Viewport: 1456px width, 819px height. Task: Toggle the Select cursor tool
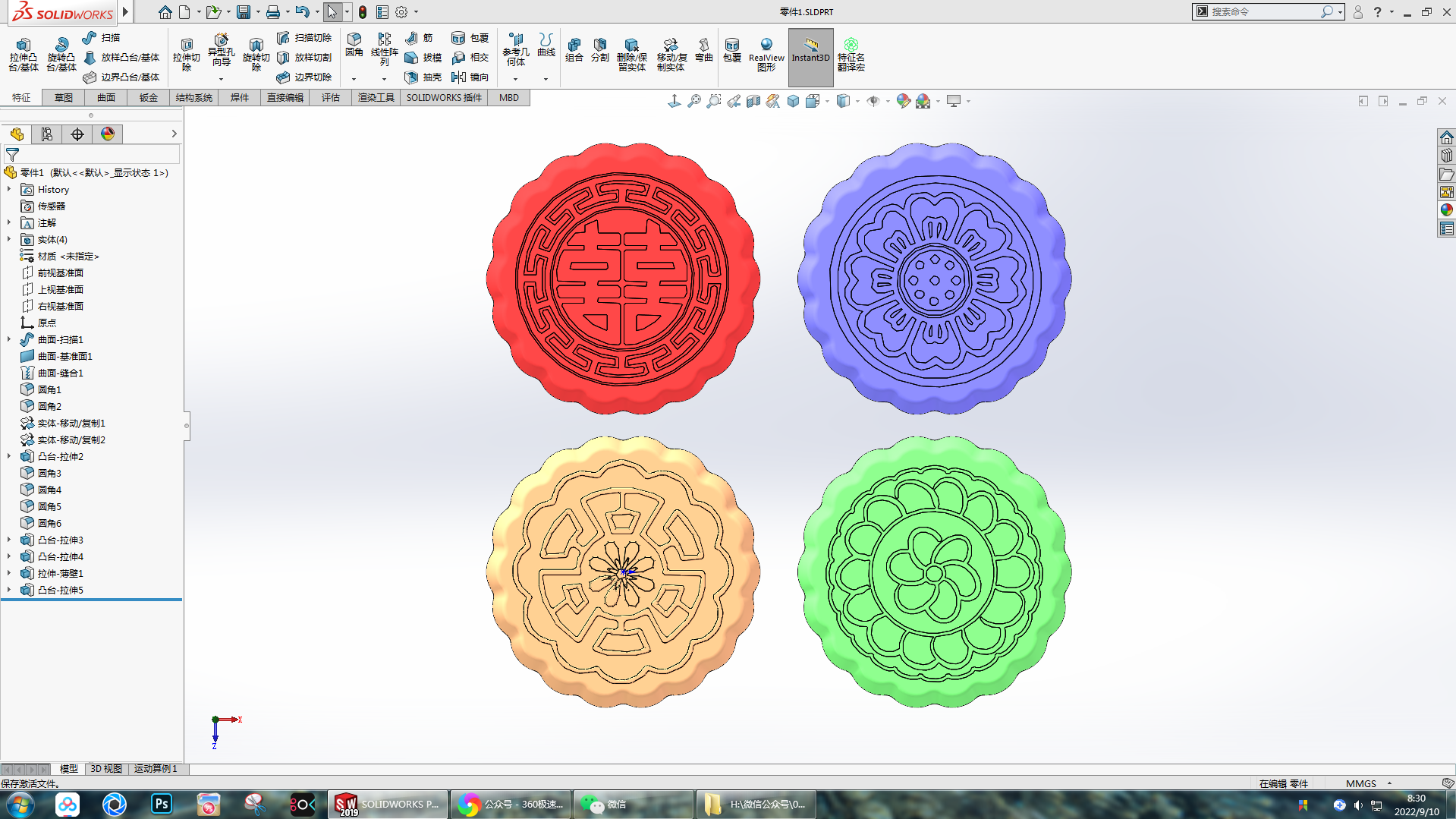332,12
